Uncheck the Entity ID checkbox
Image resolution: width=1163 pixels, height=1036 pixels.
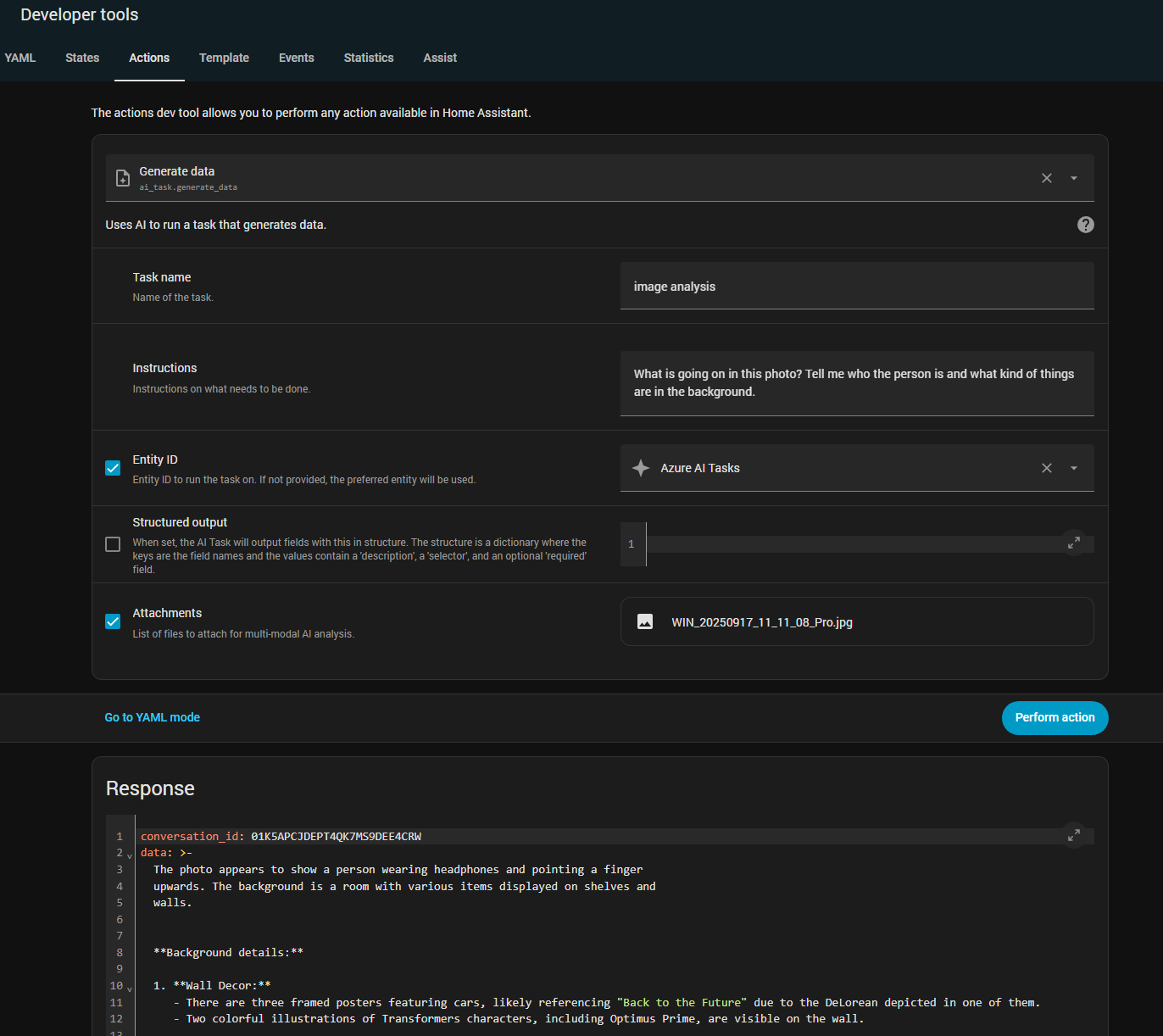coord(113,468)
